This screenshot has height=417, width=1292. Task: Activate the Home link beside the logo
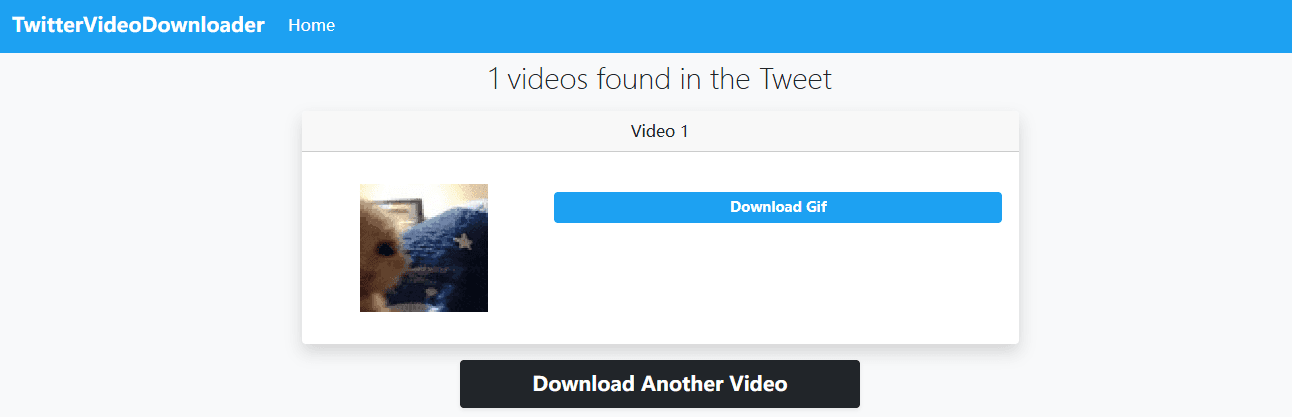click(311, 25)
